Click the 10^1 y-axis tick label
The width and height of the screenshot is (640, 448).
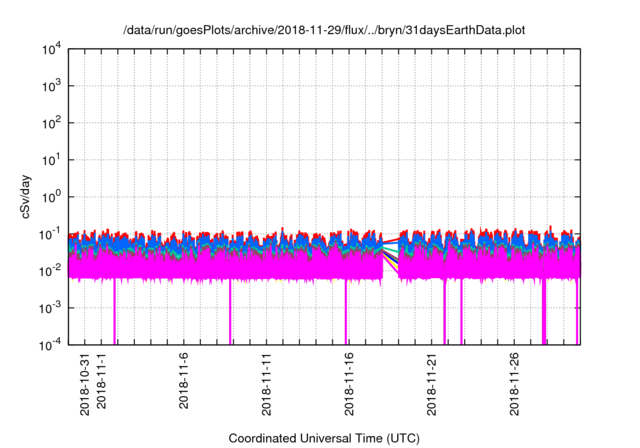point(51,160)
